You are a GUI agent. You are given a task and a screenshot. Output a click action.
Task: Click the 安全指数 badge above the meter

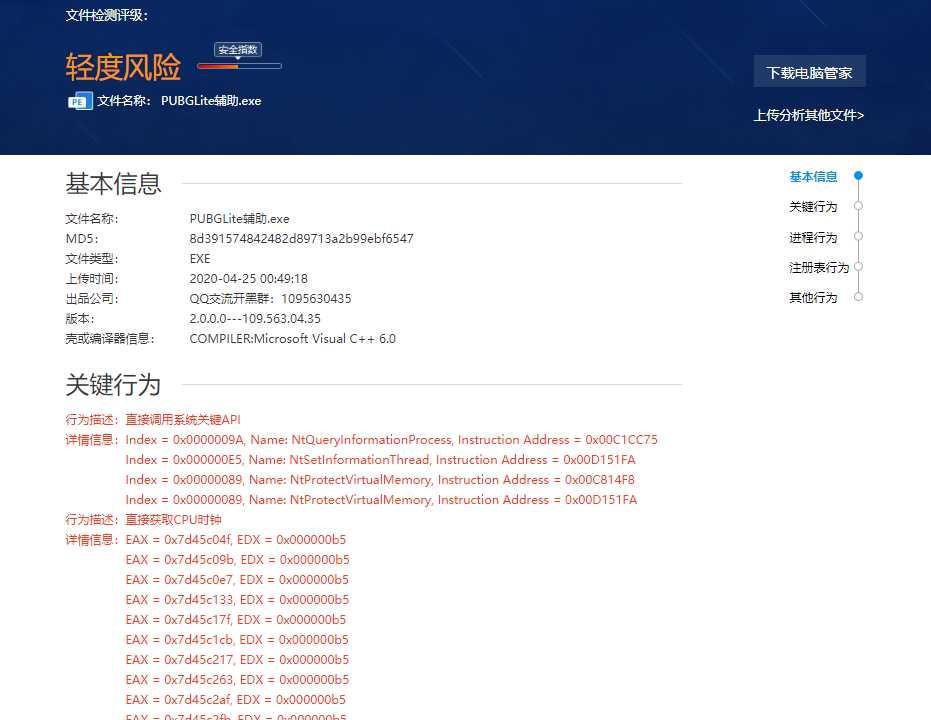pyautogui.click(x=238, y=50)
